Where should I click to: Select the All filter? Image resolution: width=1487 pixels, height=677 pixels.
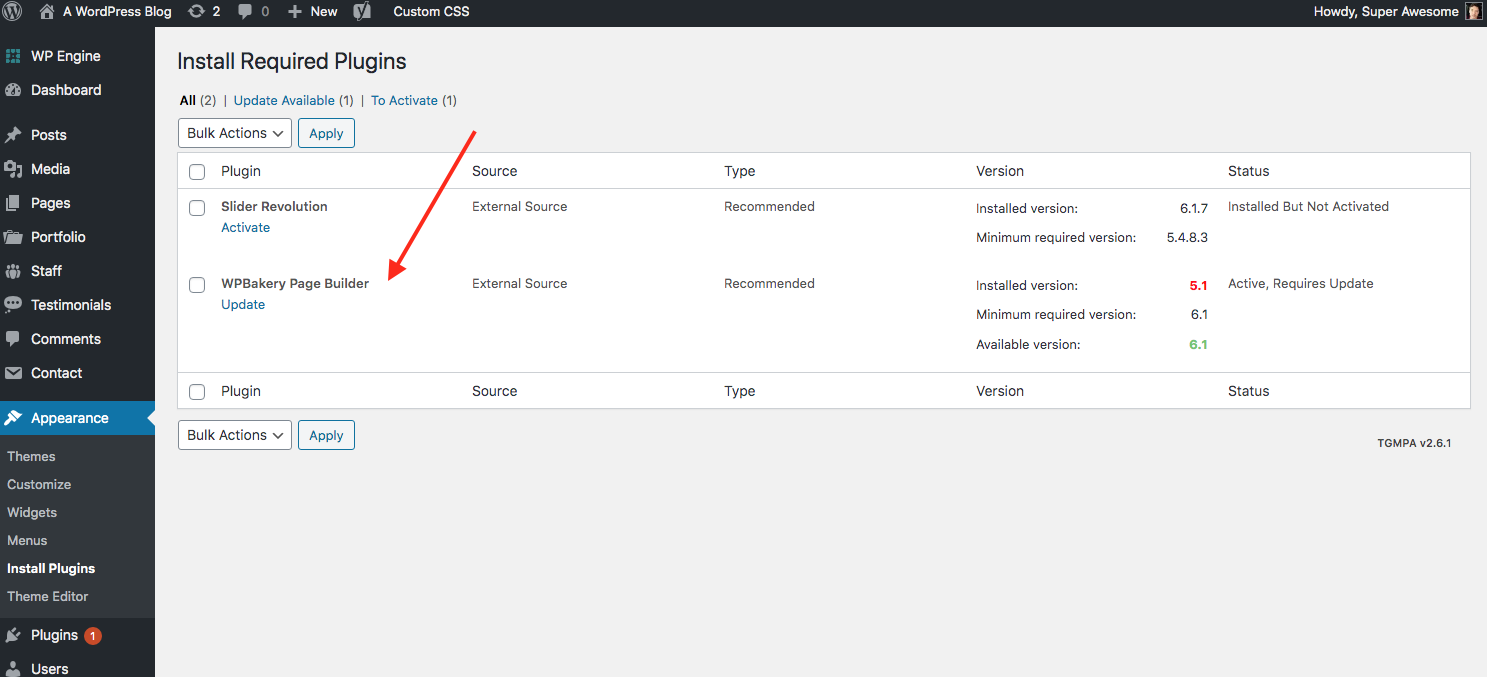click(188, 100)
